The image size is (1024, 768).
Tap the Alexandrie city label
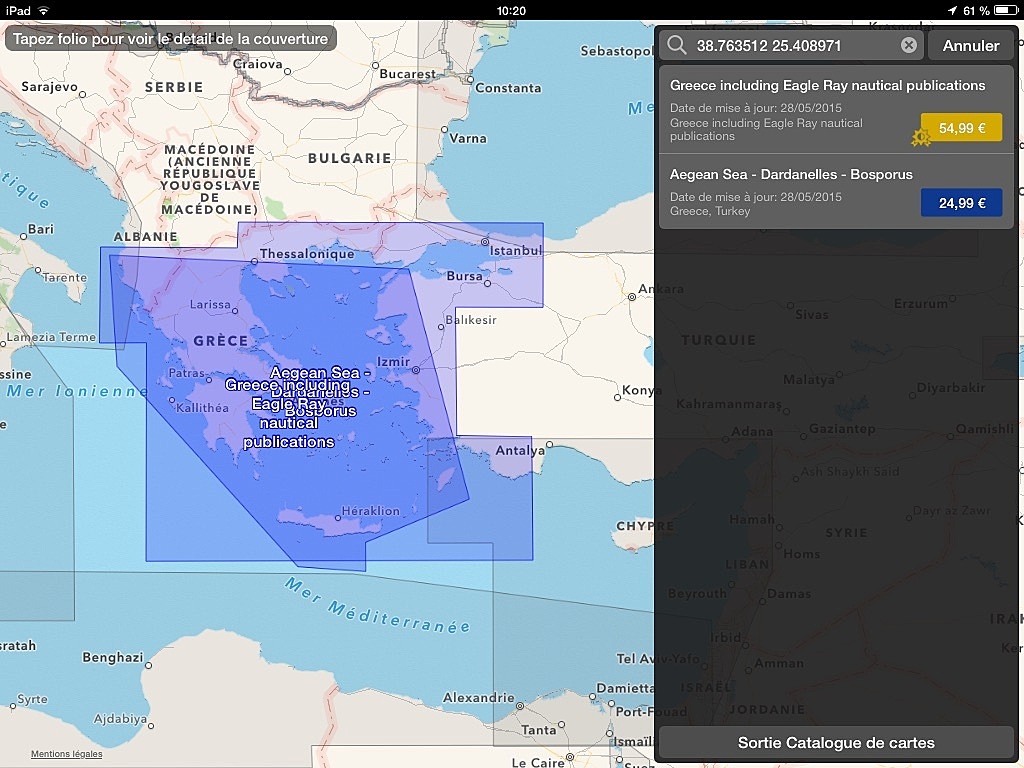479,697
